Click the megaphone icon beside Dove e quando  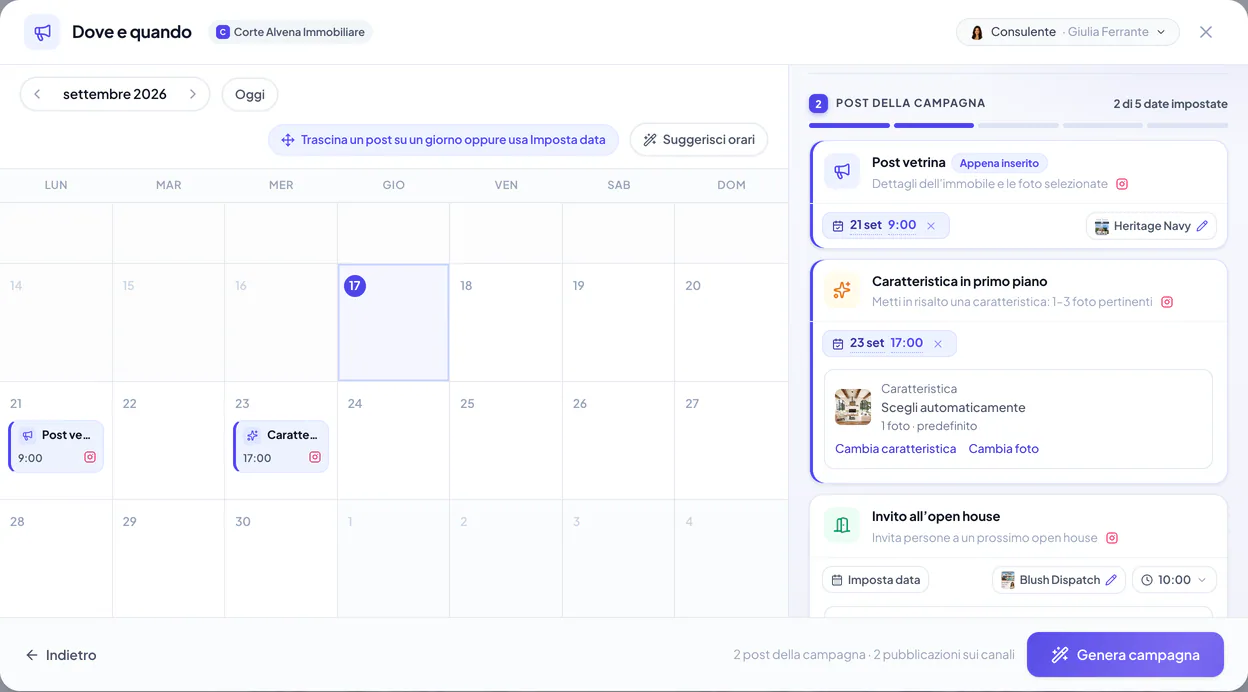click(42, 32)
